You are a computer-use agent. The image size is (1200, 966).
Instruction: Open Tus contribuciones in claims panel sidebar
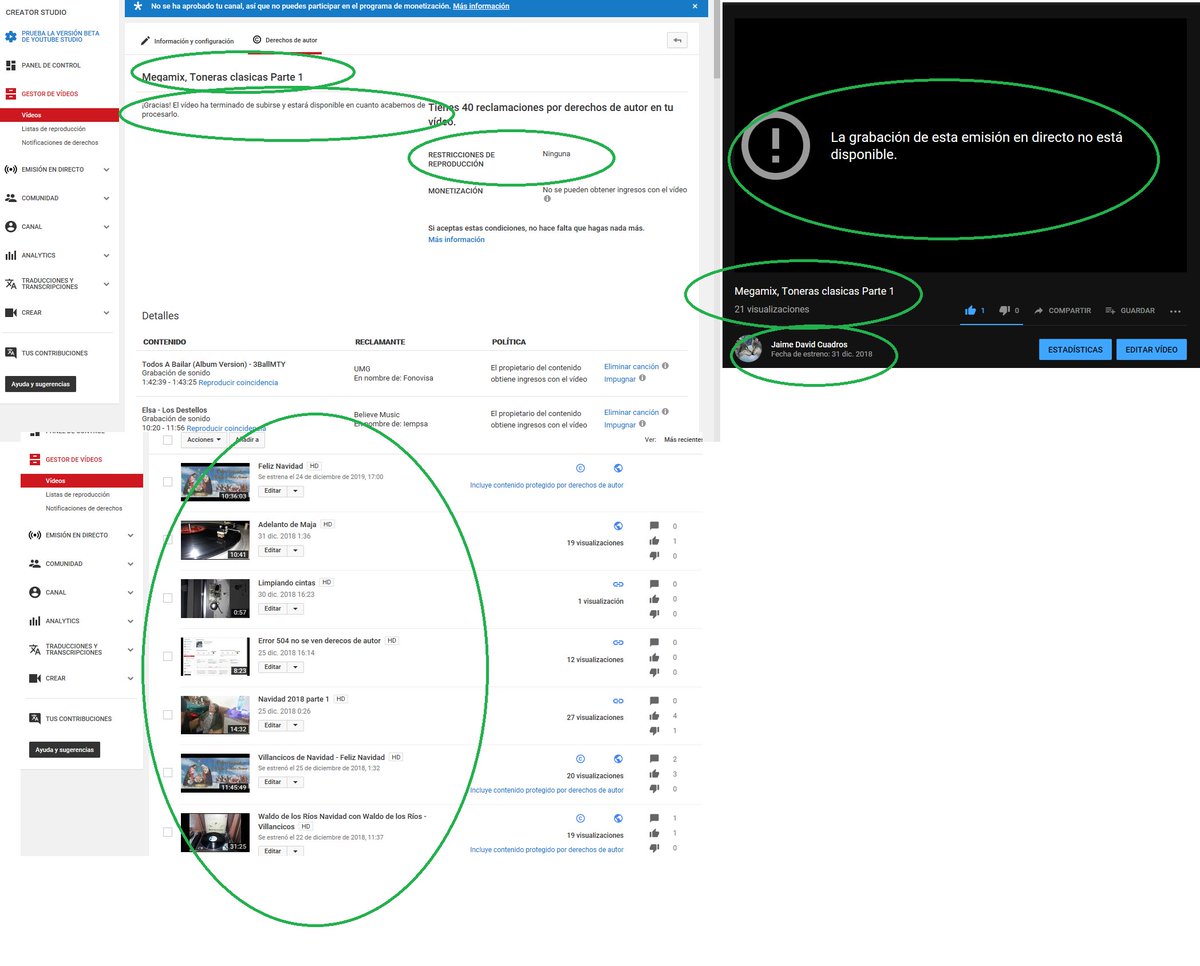tap(47, 353)
